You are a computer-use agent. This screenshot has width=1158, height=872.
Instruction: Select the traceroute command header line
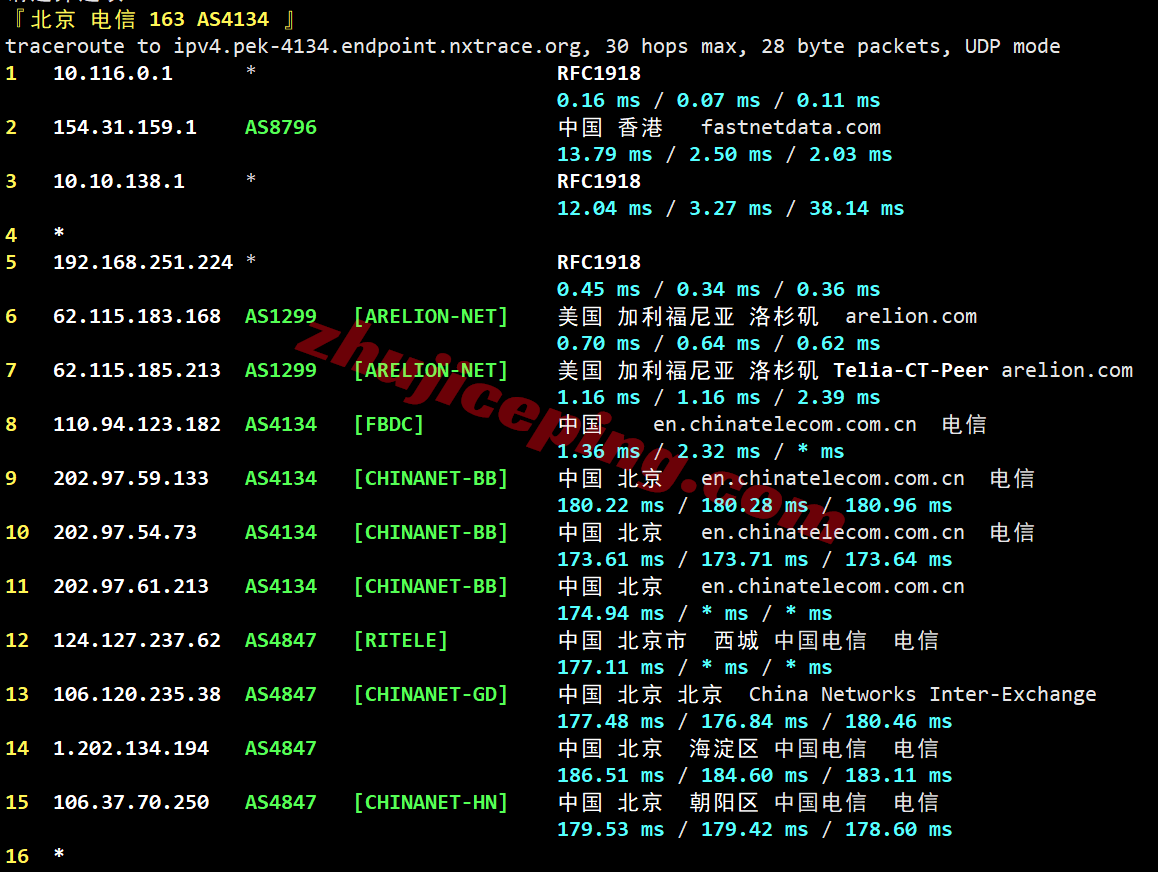[533, 47]
